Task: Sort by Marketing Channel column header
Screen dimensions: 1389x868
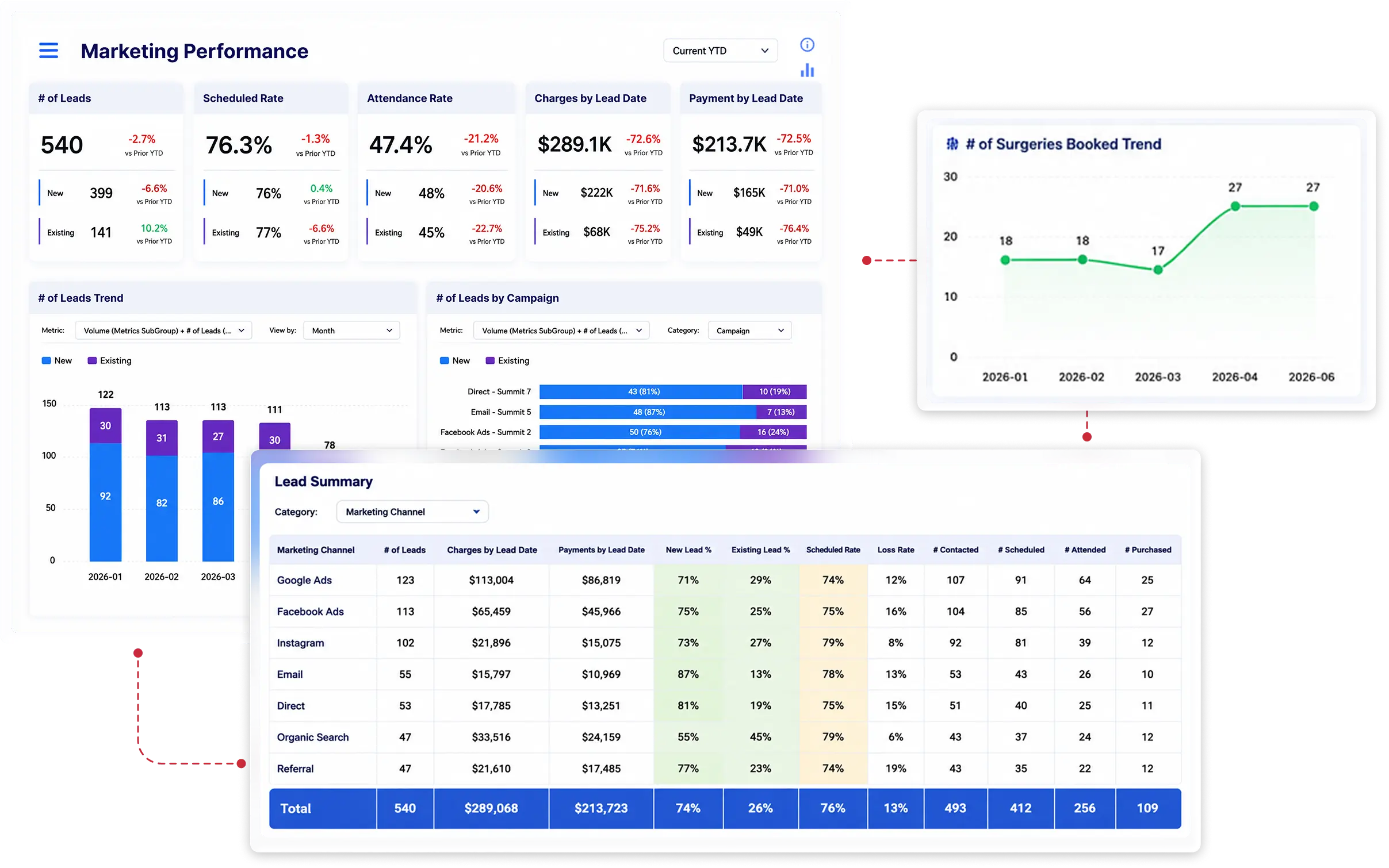Action: (316, 550)
